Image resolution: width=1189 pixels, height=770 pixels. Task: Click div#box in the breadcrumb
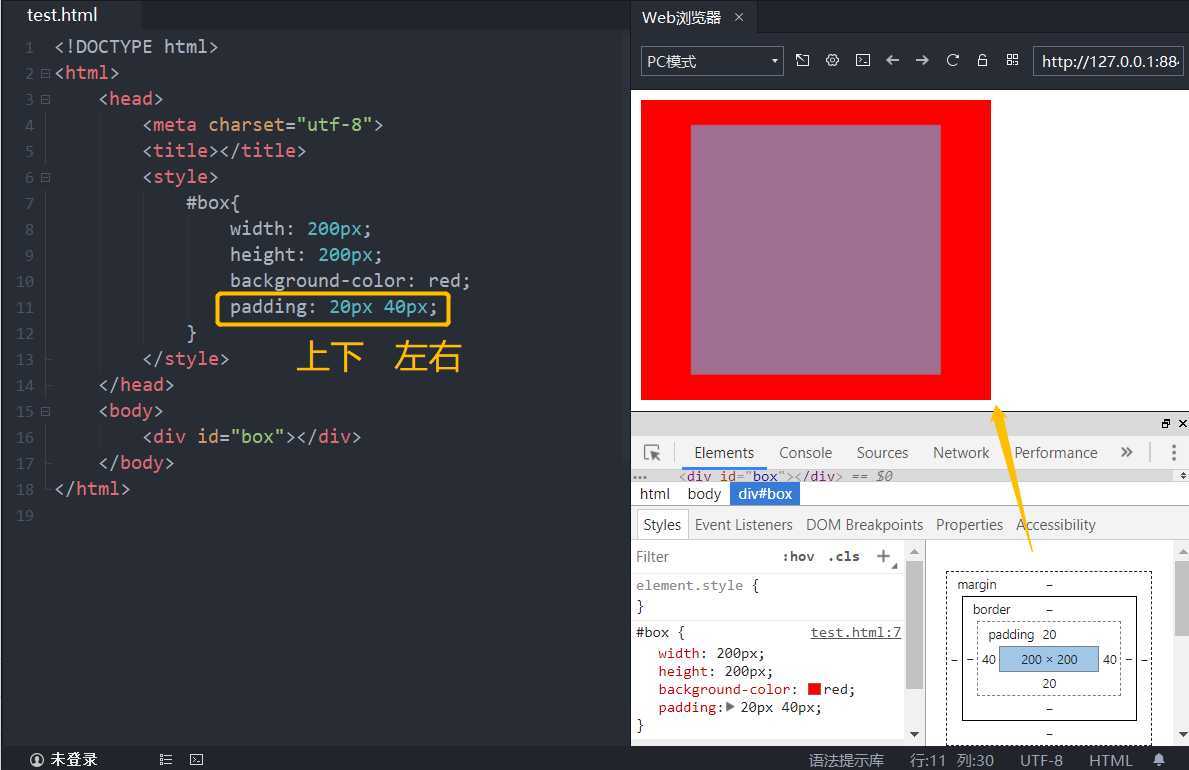pyautogui.click(x=765, y=494)
